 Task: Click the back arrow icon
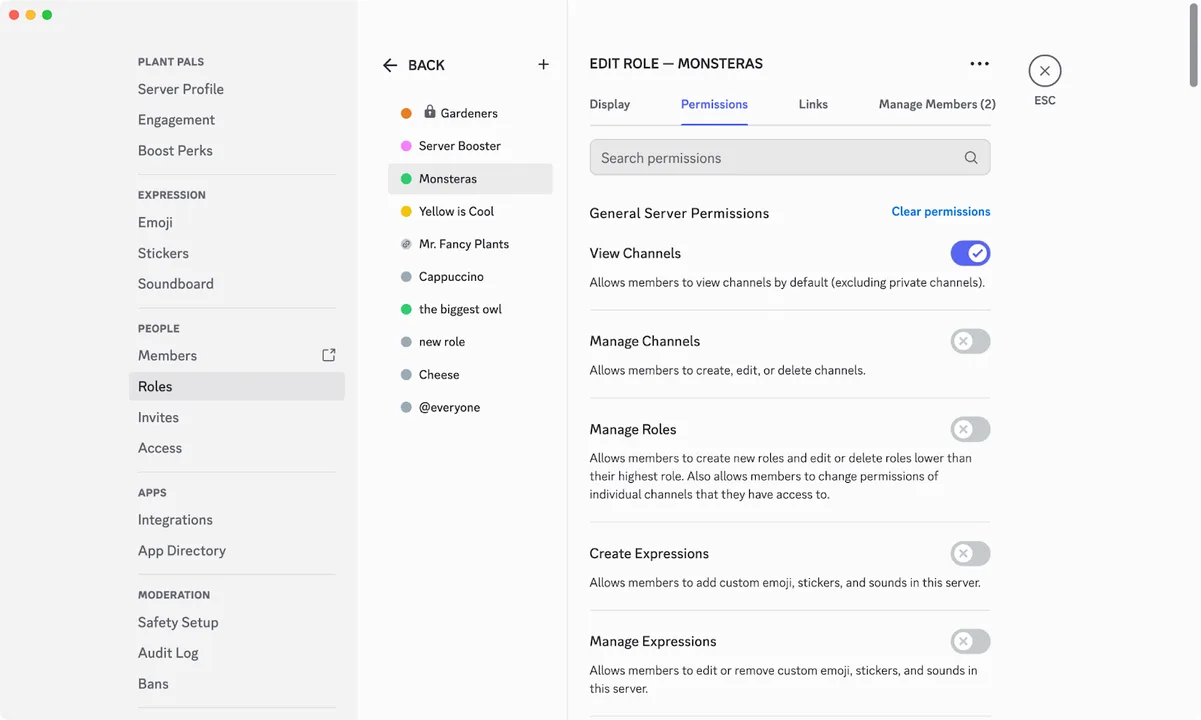(x=390, y=65)
